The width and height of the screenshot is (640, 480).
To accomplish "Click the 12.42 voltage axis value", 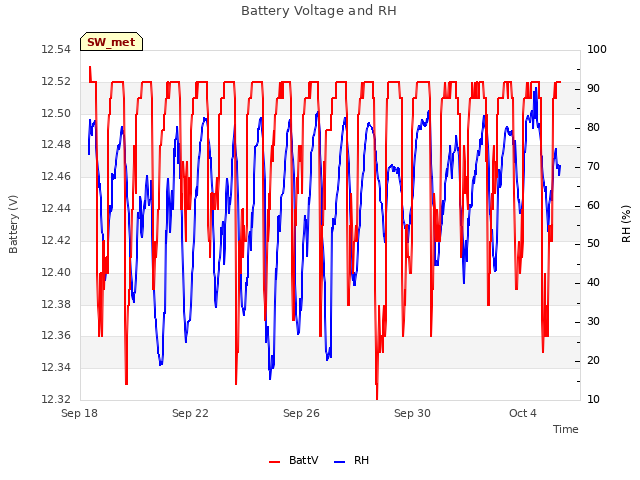I will click(56, 240).
